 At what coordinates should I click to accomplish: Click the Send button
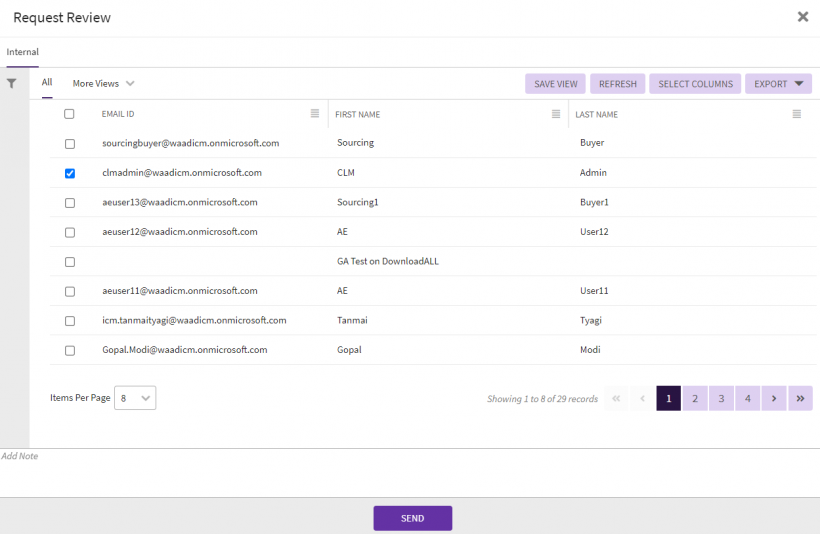point(412,518)
